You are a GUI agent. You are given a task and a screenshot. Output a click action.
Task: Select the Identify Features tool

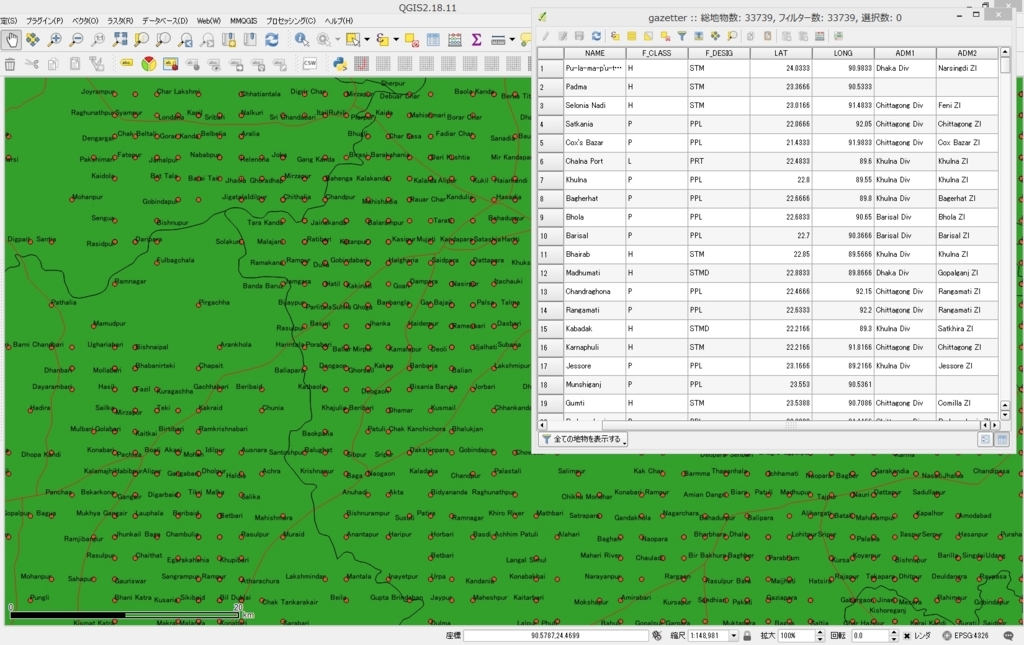(x=302, y=40)
